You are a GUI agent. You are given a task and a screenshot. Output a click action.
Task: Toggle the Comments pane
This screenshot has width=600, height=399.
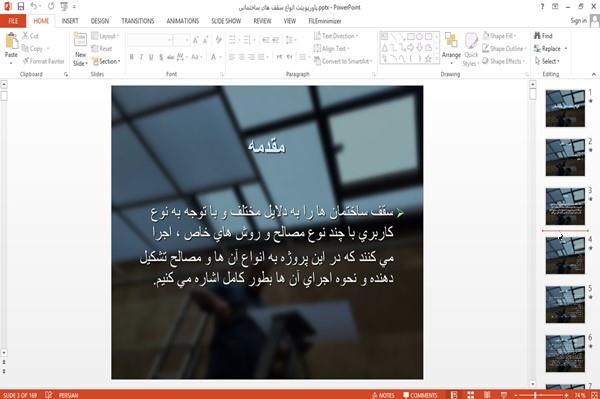[420, 395]
